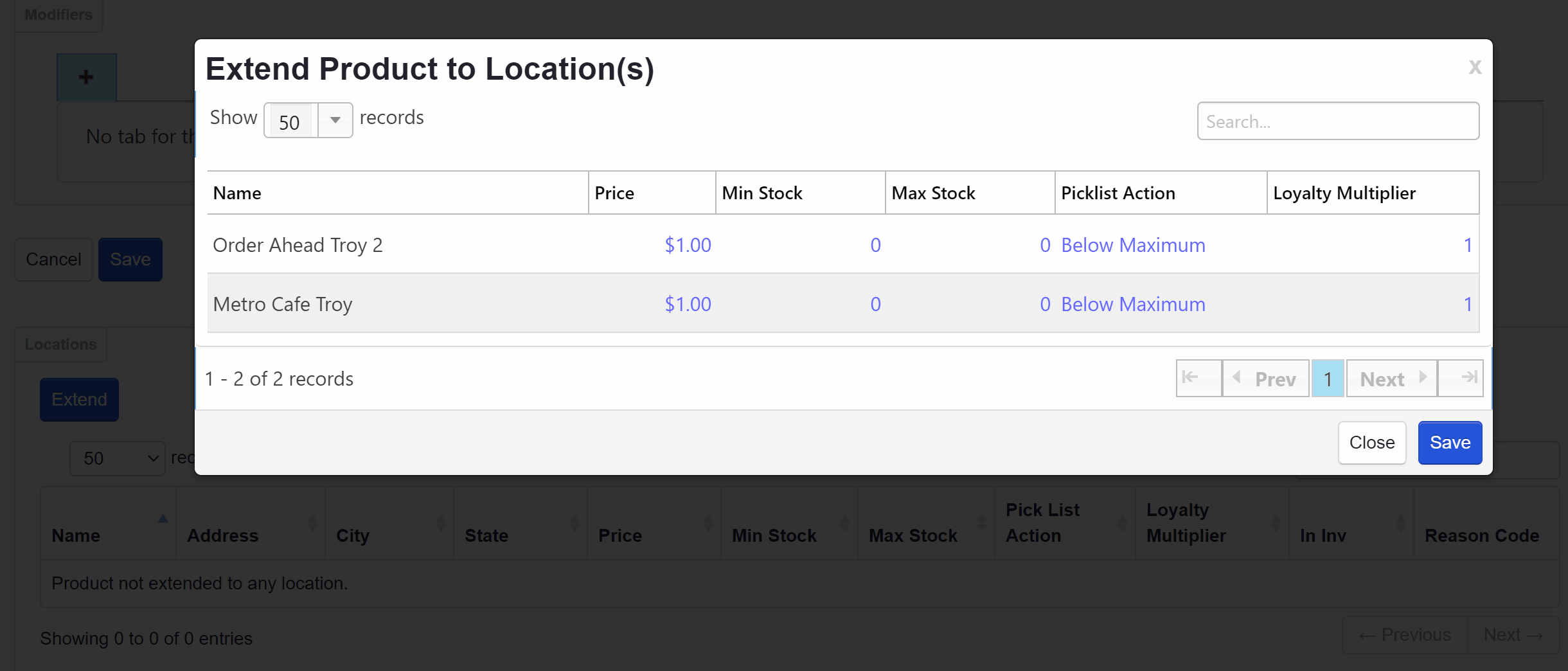The height and width of the screenshot is (671, 1568).
Task: Change Picklist Action for Metro Cafe Troy
Action: pos(1132,305)
